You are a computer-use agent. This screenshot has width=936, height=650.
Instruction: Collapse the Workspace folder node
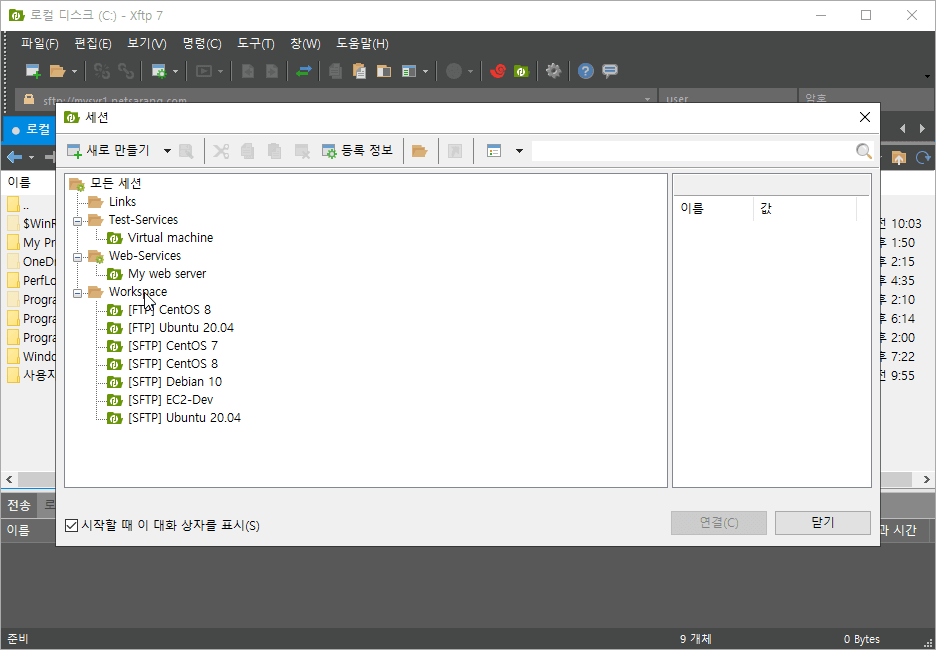pos(78,293)
